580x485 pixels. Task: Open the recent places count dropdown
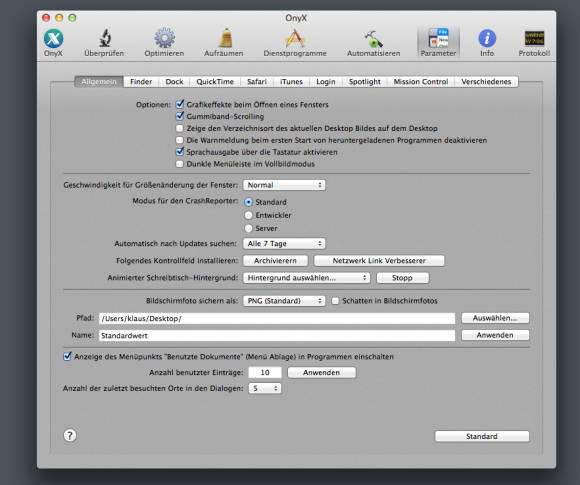(x=265, y=388)
